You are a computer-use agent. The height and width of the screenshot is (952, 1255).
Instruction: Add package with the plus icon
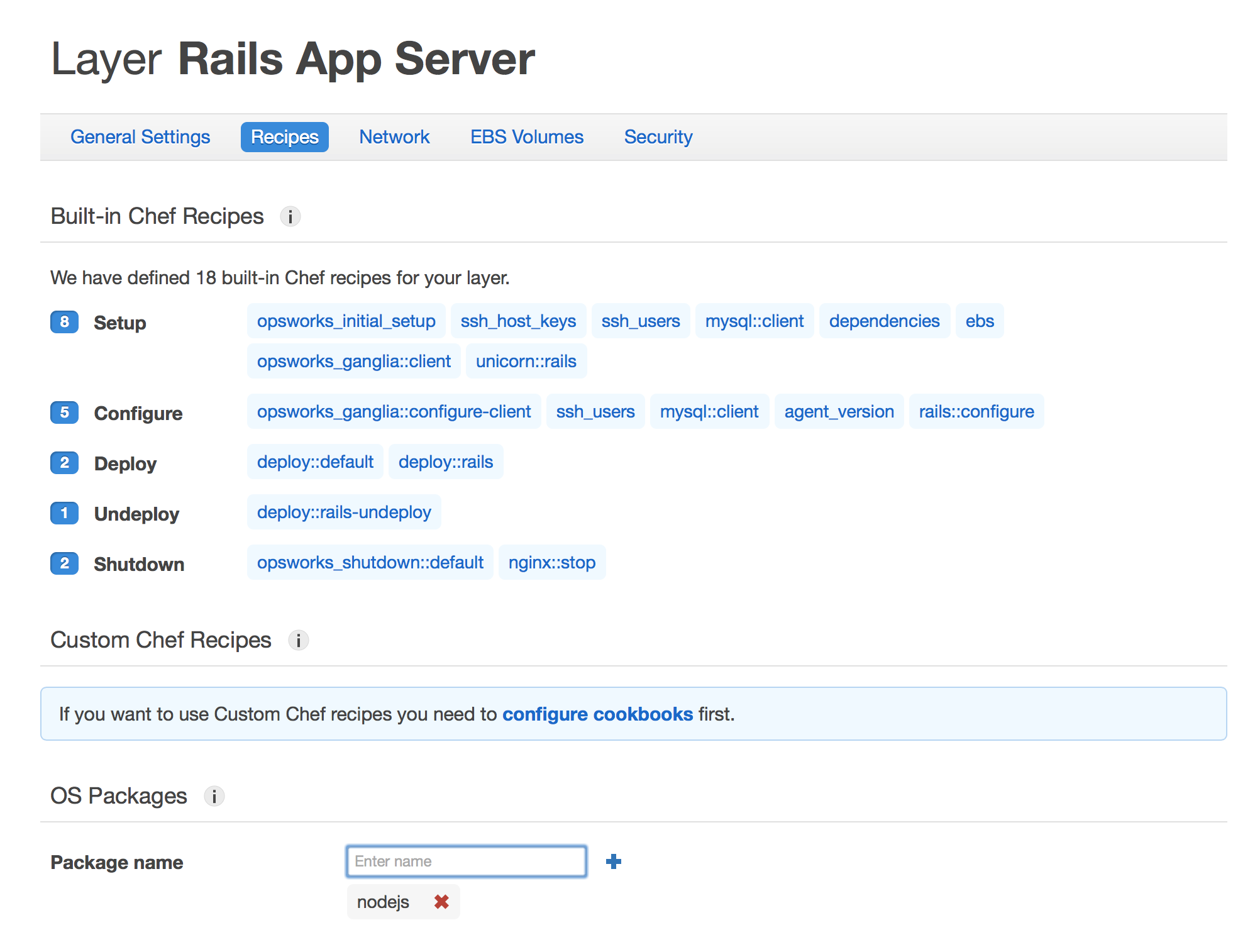coord(614,861)
